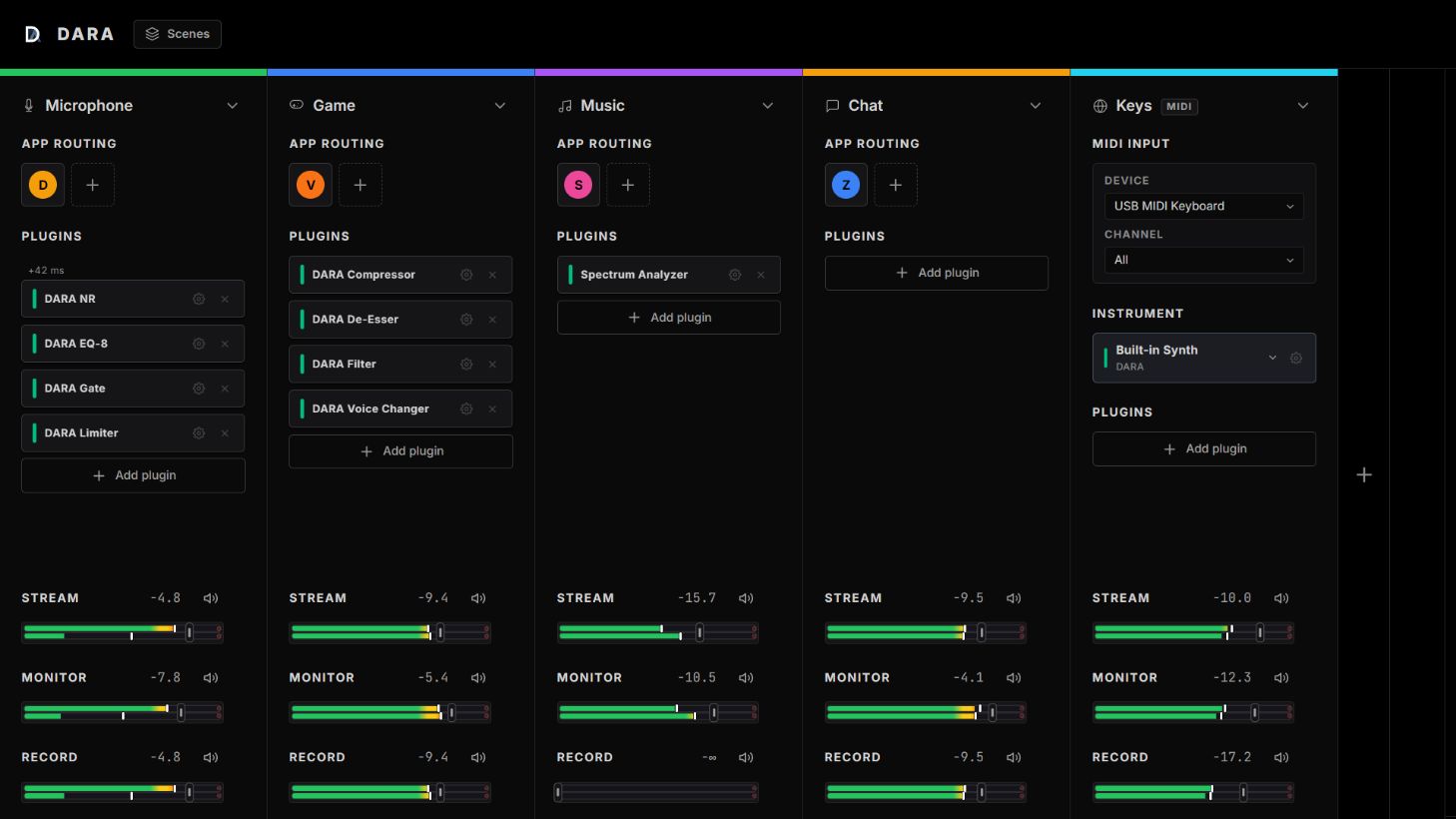Click the Z app routed to Chat
Screen dimensions: 1456x819
coord(846,185)
